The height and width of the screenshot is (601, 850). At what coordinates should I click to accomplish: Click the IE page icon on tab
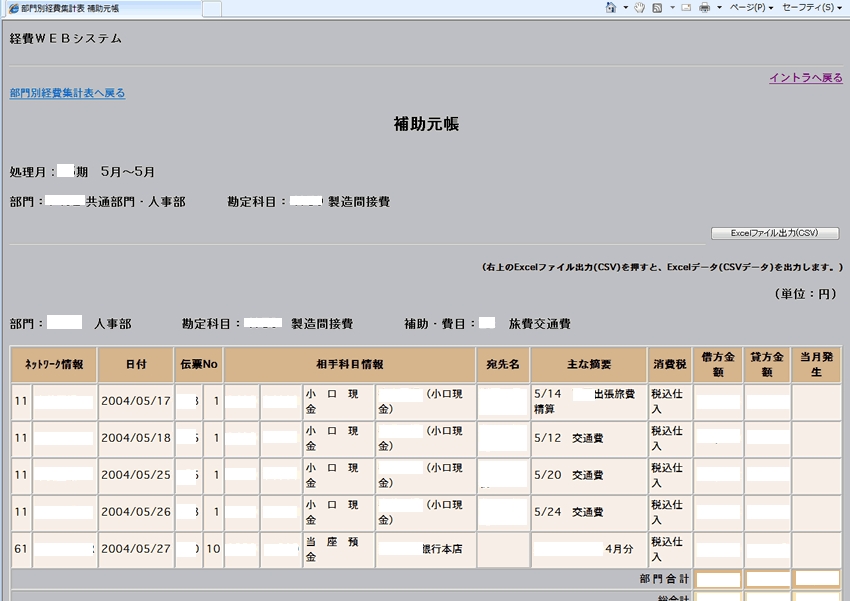[14, 8]
